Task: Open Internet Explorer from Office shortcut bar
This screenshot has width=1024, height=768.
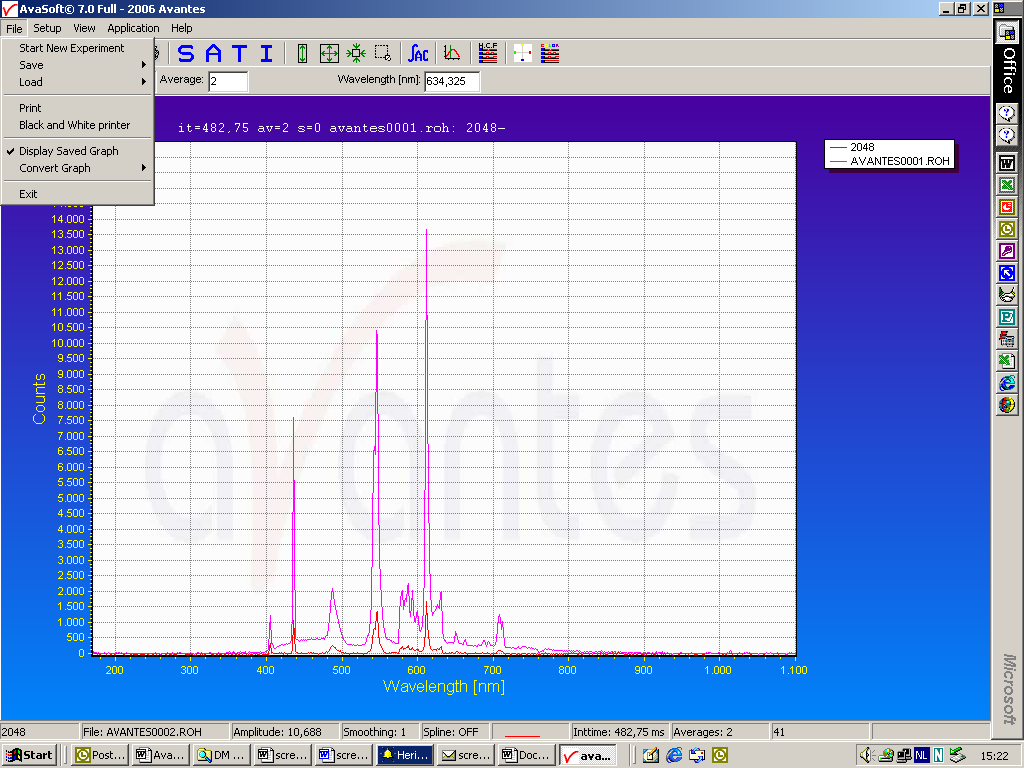Action: (x=1007, y=383)
